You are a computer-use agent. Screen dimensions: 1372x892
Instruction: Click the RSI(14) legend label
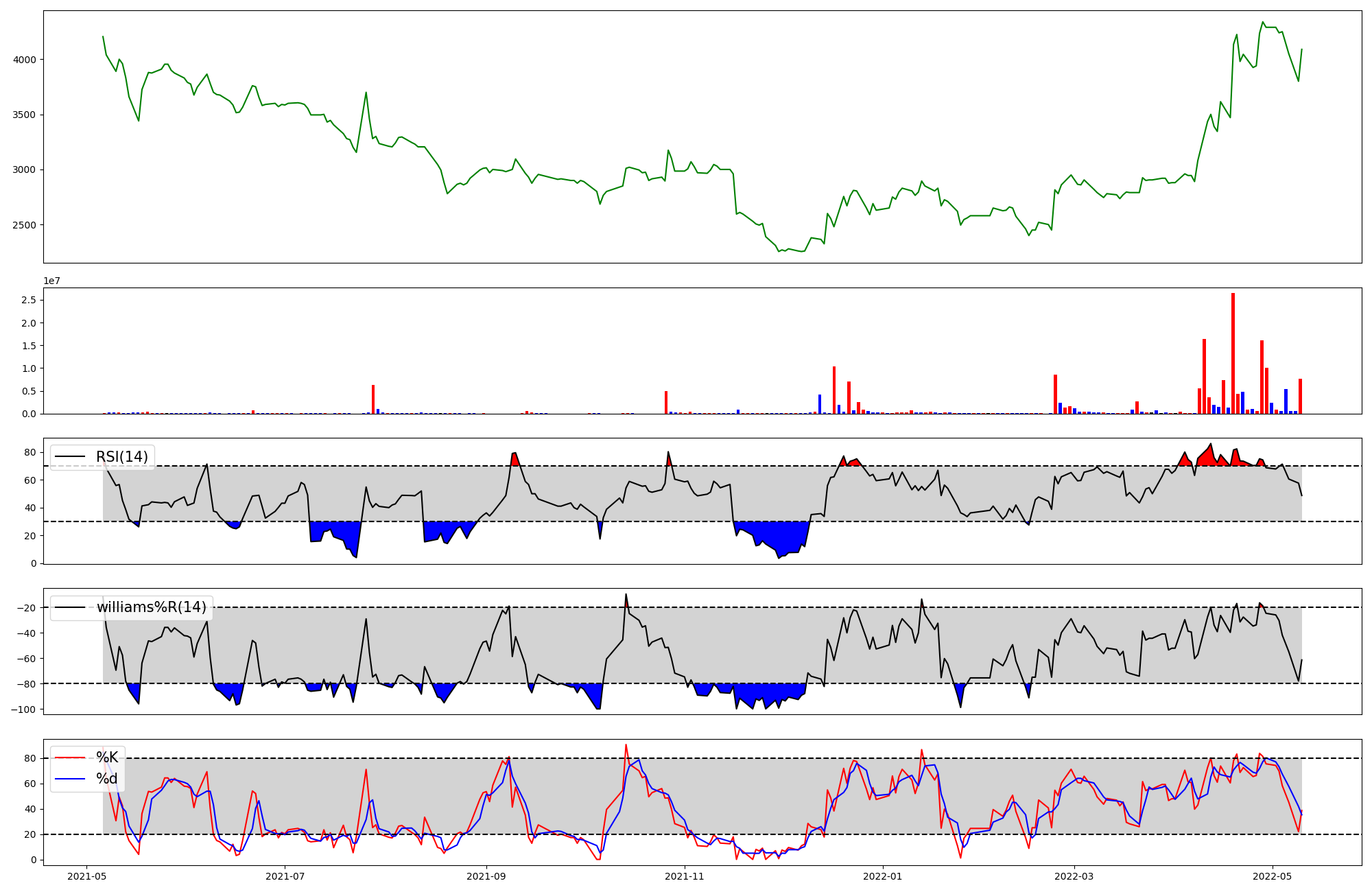coord(121,457)
